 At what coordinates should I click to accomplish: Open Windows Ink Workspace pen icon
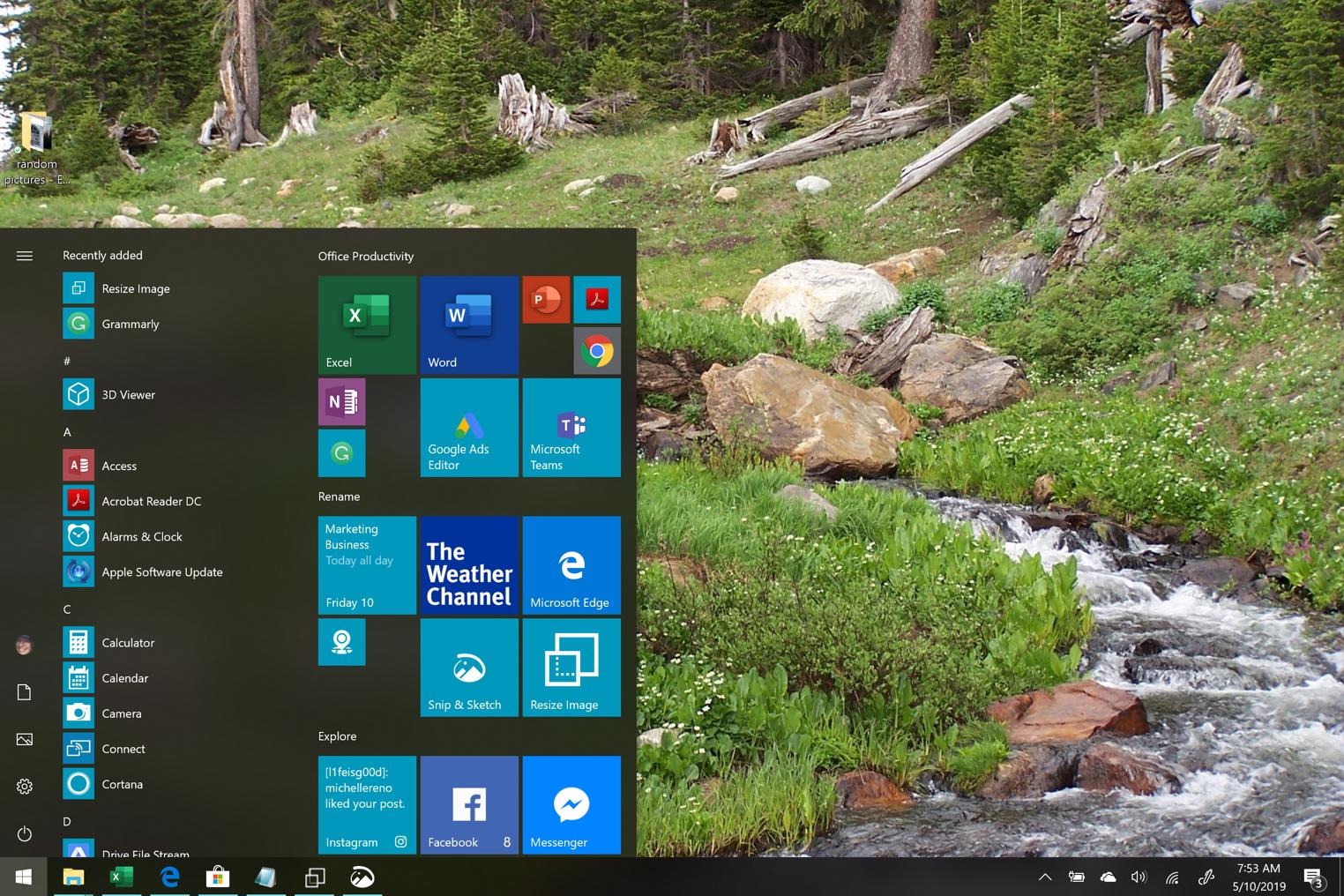(x=1206, y=877)
